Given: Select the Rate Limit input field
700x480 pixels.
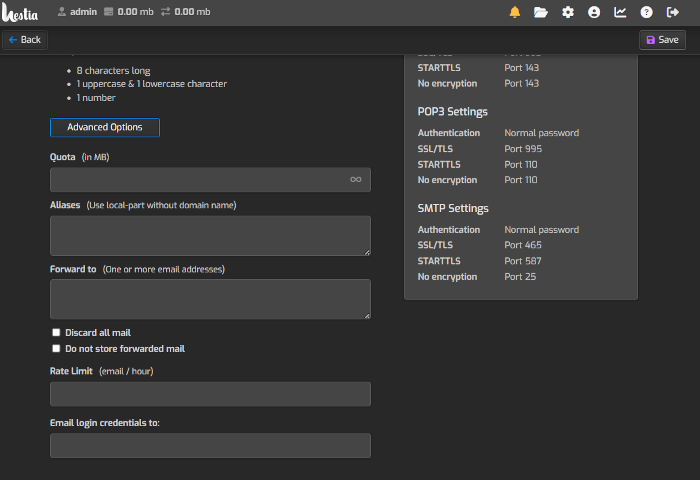Looking at the screenshot, I should [x=210, y=394].
